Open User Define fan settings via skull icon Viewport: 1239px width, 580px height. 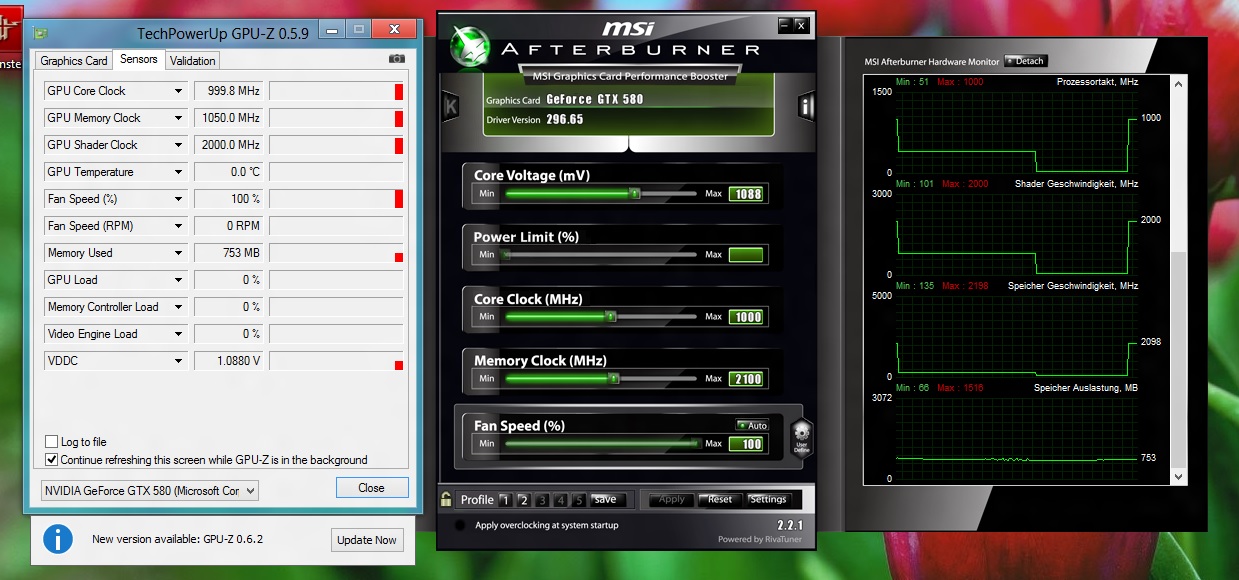[x=801, y=438]
